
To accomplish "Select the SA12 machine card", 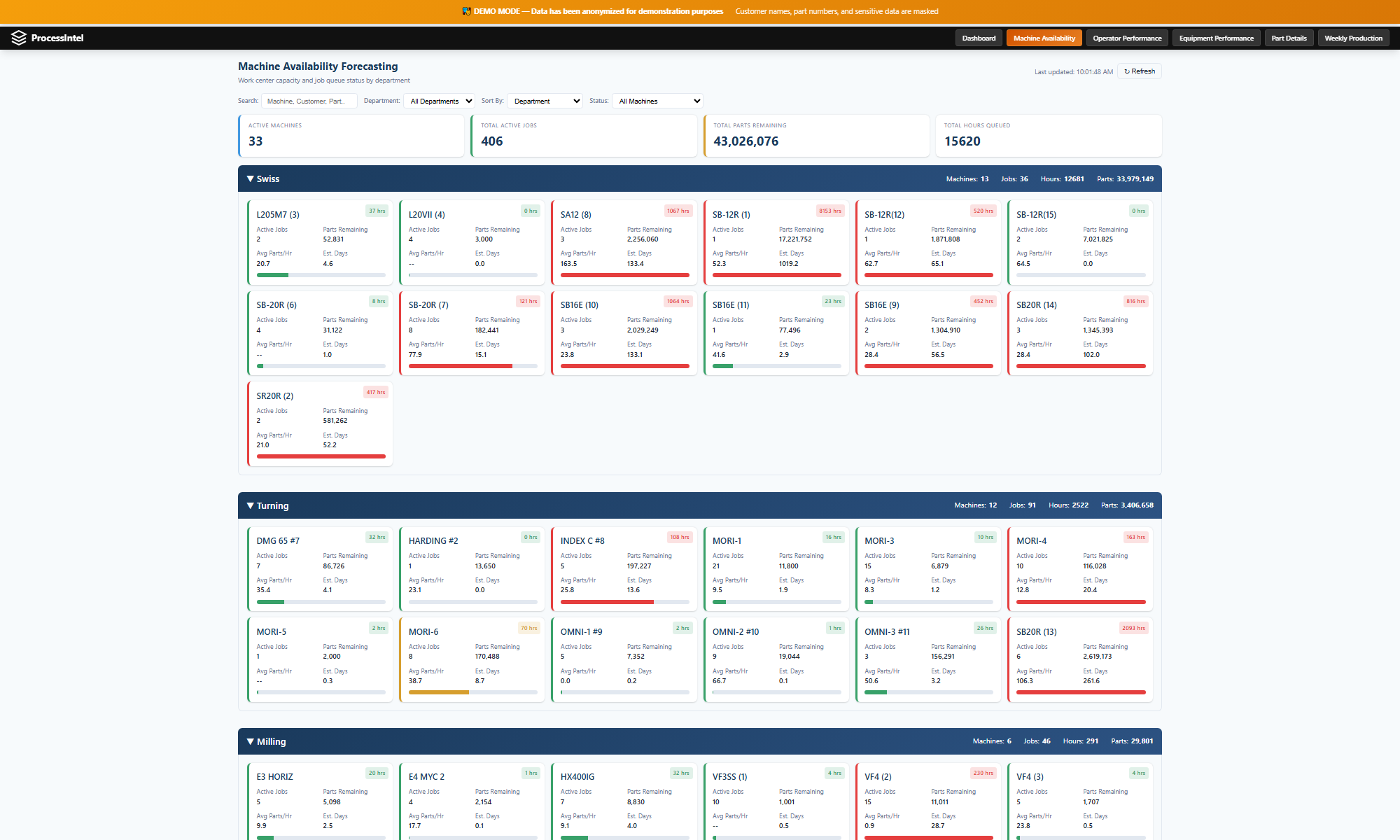I will 624,241.
